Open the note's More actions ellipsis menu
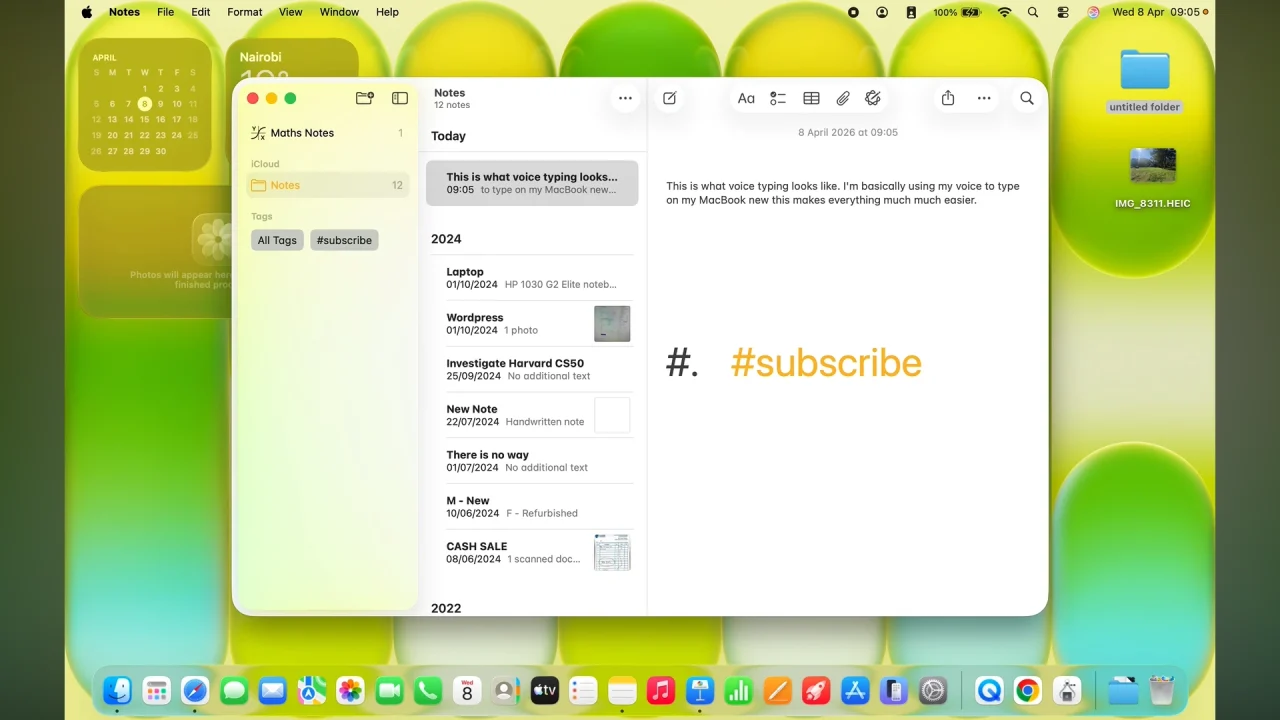 click(x=984, y=98)
